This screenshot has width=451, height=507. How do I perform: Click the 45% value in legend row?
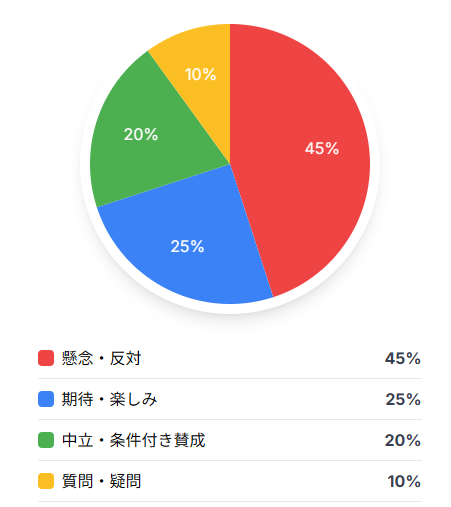click(x=403, y=359)
